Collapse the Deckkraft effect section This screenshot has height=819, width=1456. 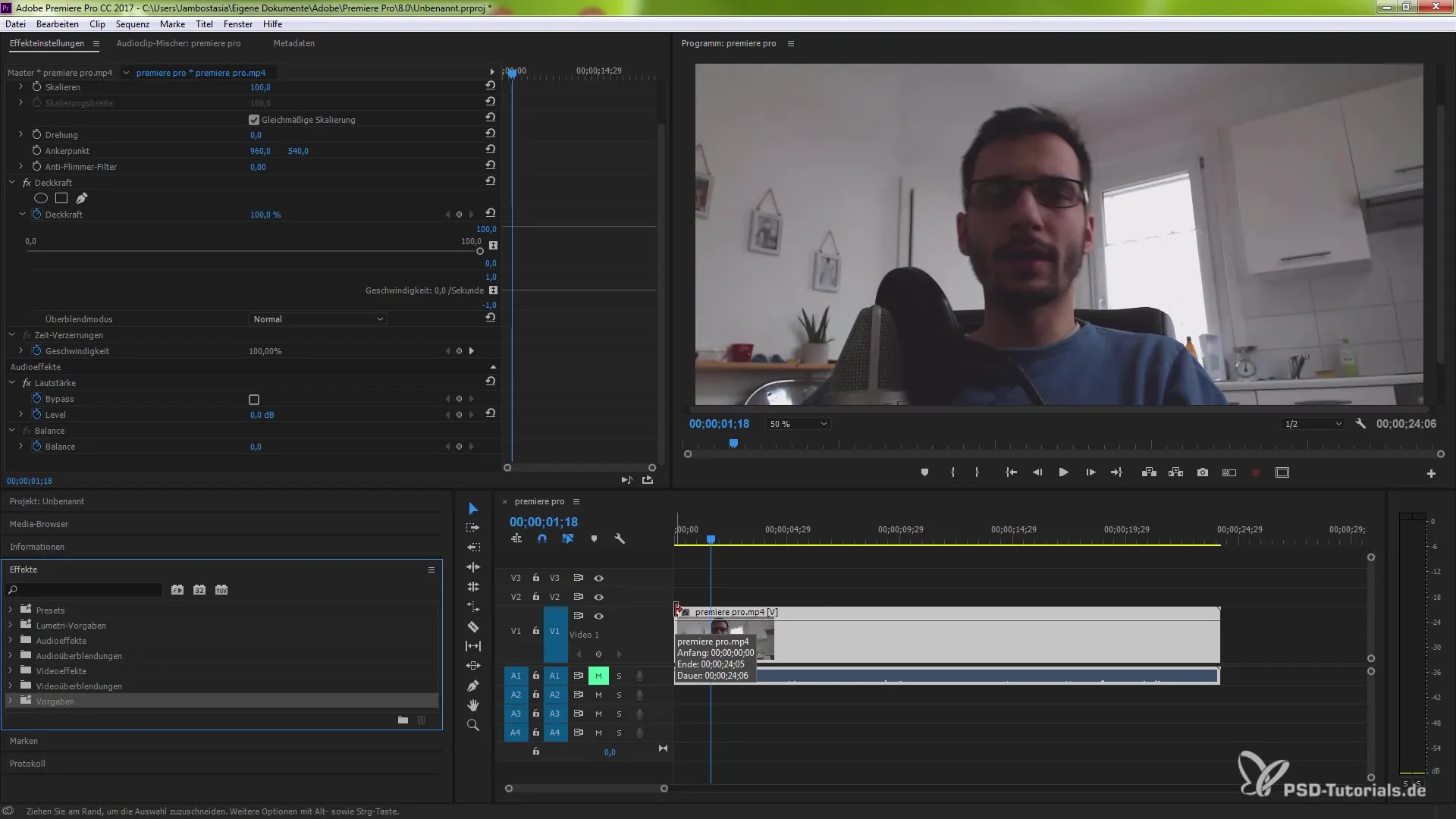pyautogui.click(x=12, y=182)
